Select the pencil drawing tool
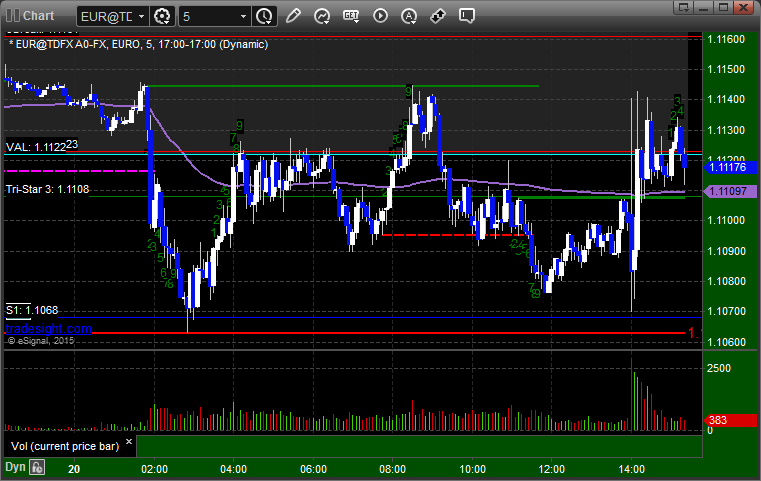The image size is (761, 481). coord(293,16)
